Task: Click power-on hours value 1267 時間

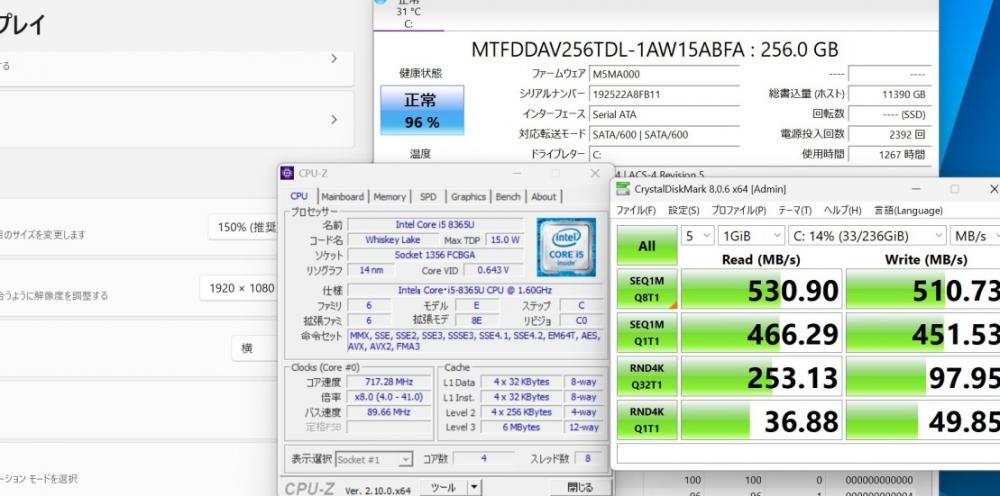Action: coord(889,154)
